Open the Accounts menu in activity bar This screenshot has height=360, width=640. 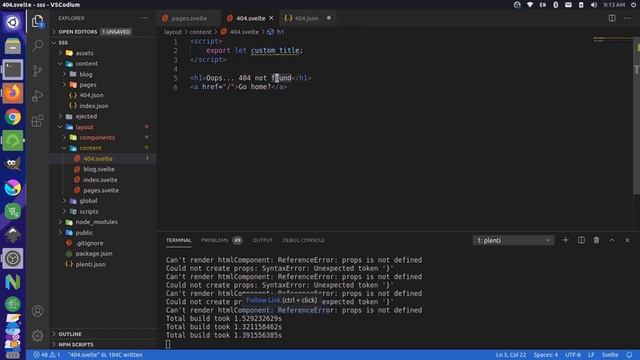click(38, 311)
